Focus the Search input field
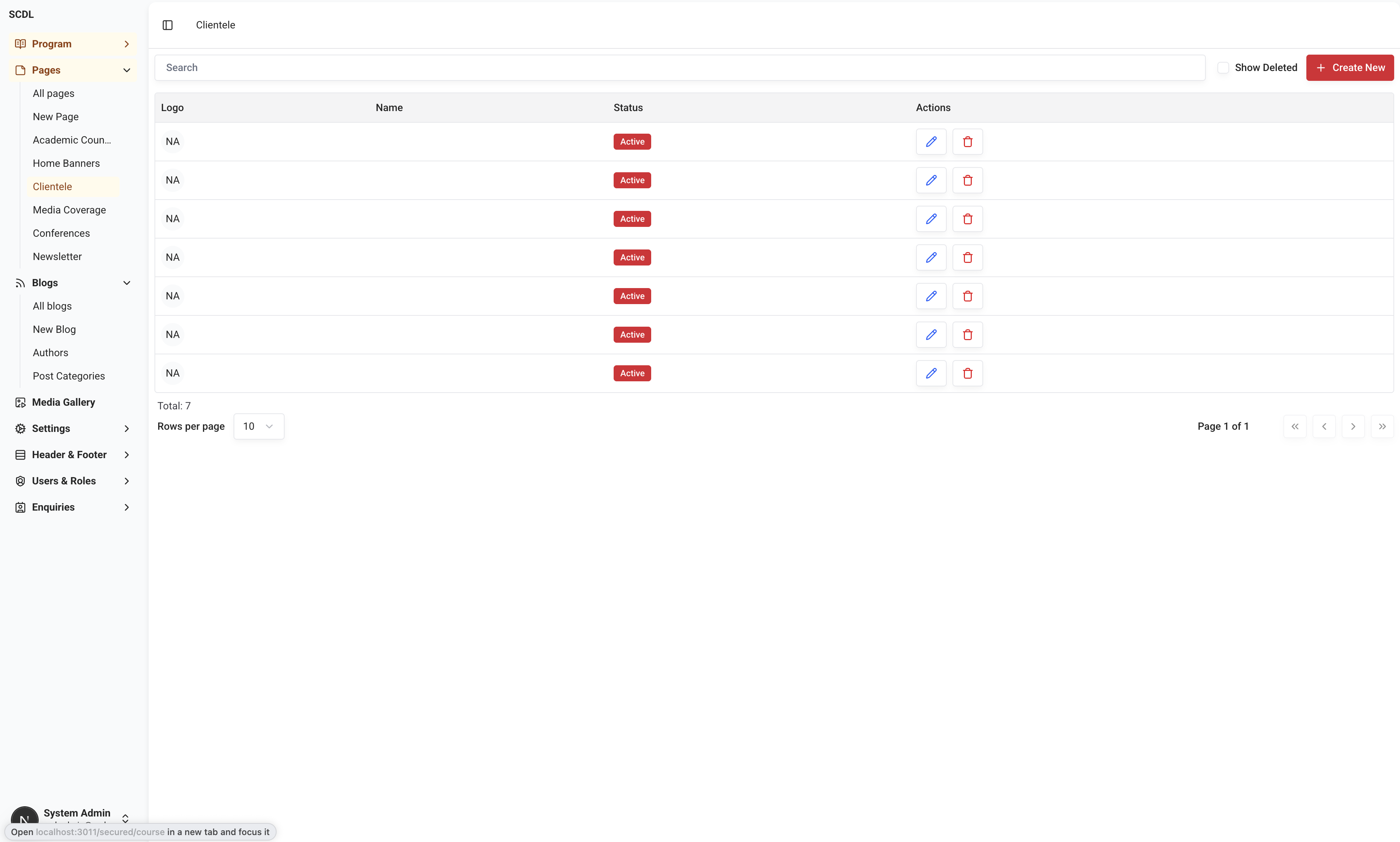The image size is (1400, 842). (x=679, y=67)
